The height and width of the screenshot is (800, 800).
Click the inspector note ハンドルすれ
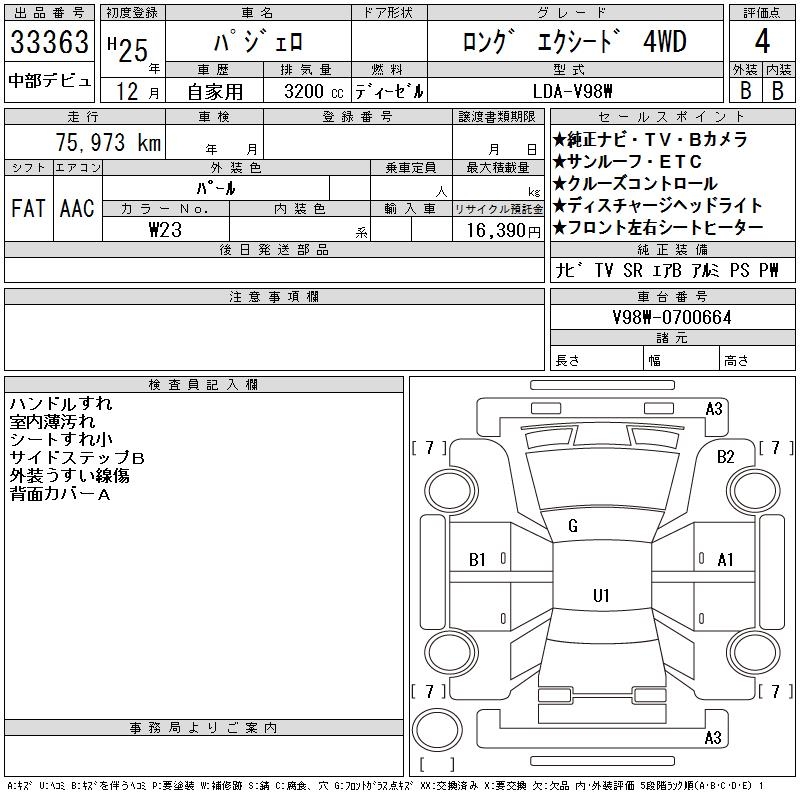click(61, 404)
